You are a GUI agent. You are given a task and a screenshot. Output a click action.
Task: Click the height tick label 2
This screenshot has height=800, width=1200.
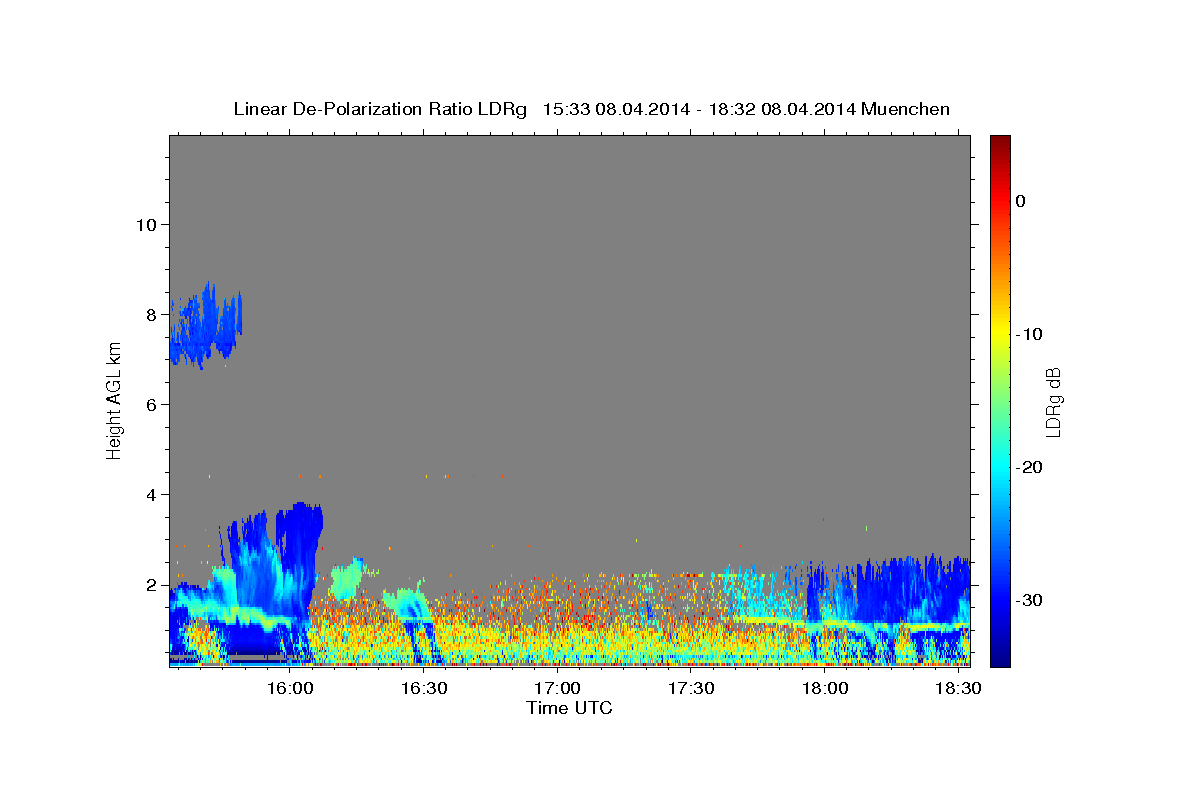(152, 585)
